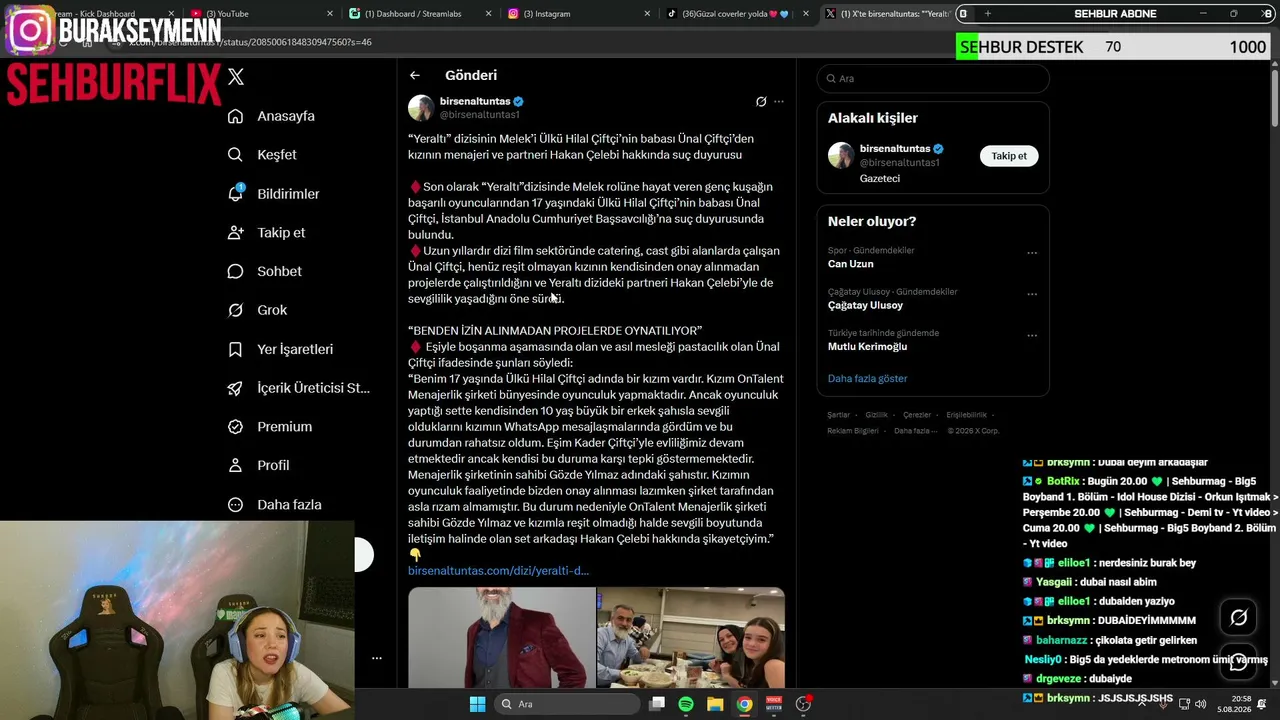Open Grok from the sidebar

pyautogui.click(x=272, y=310)
